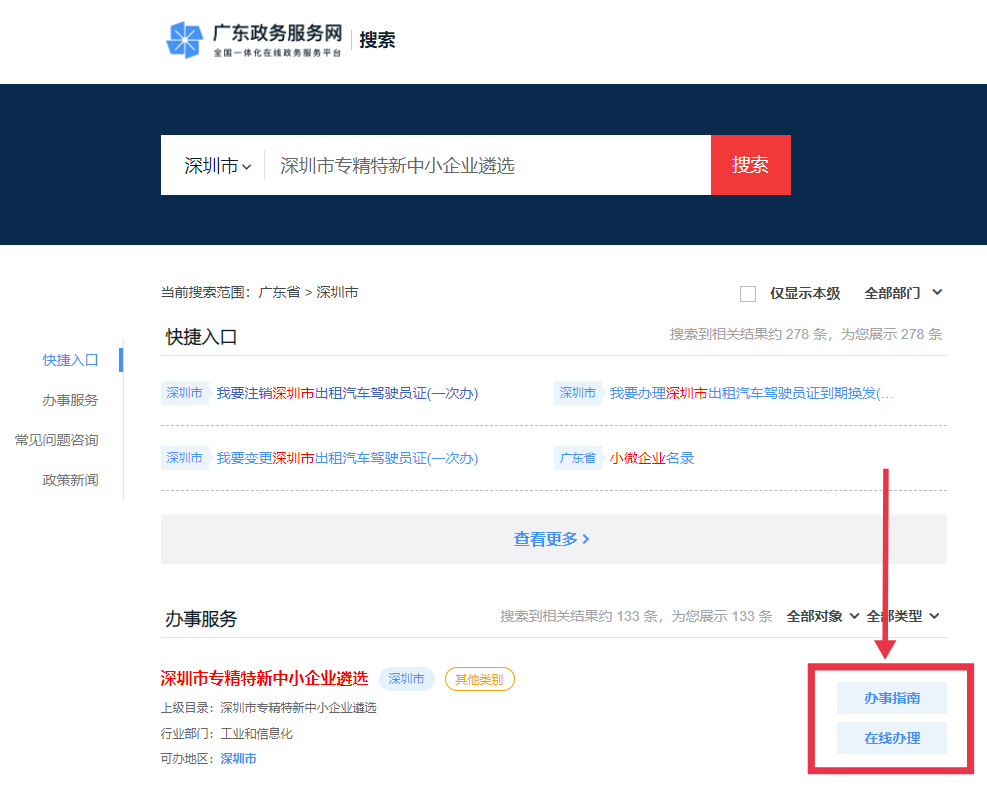Screen dimensions: 987x788
Task: Open 我要变更深圳市出租汽车驾驶员证 link
Action: (x=347, y=458)
